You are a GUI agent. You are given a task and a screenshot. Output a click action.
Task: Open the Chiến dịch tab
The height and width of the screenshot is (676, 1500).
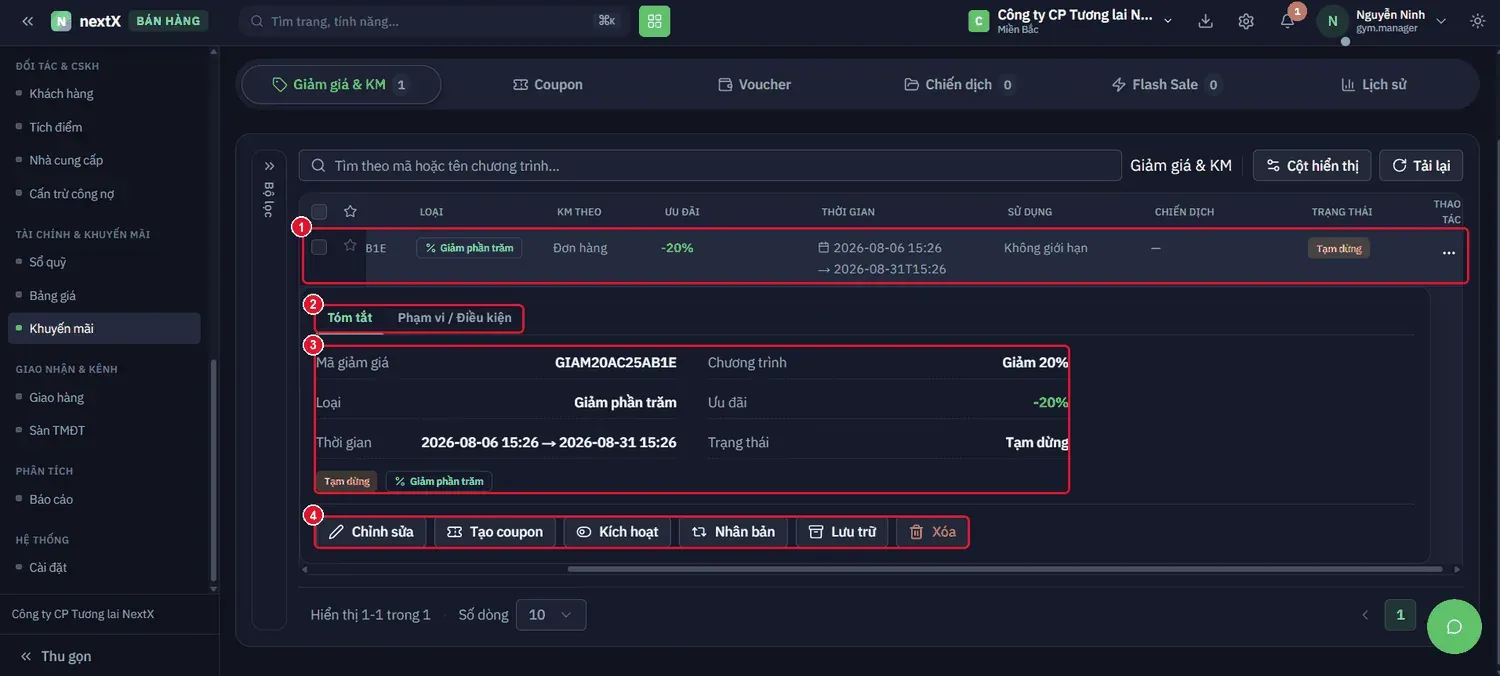point(959,85)
